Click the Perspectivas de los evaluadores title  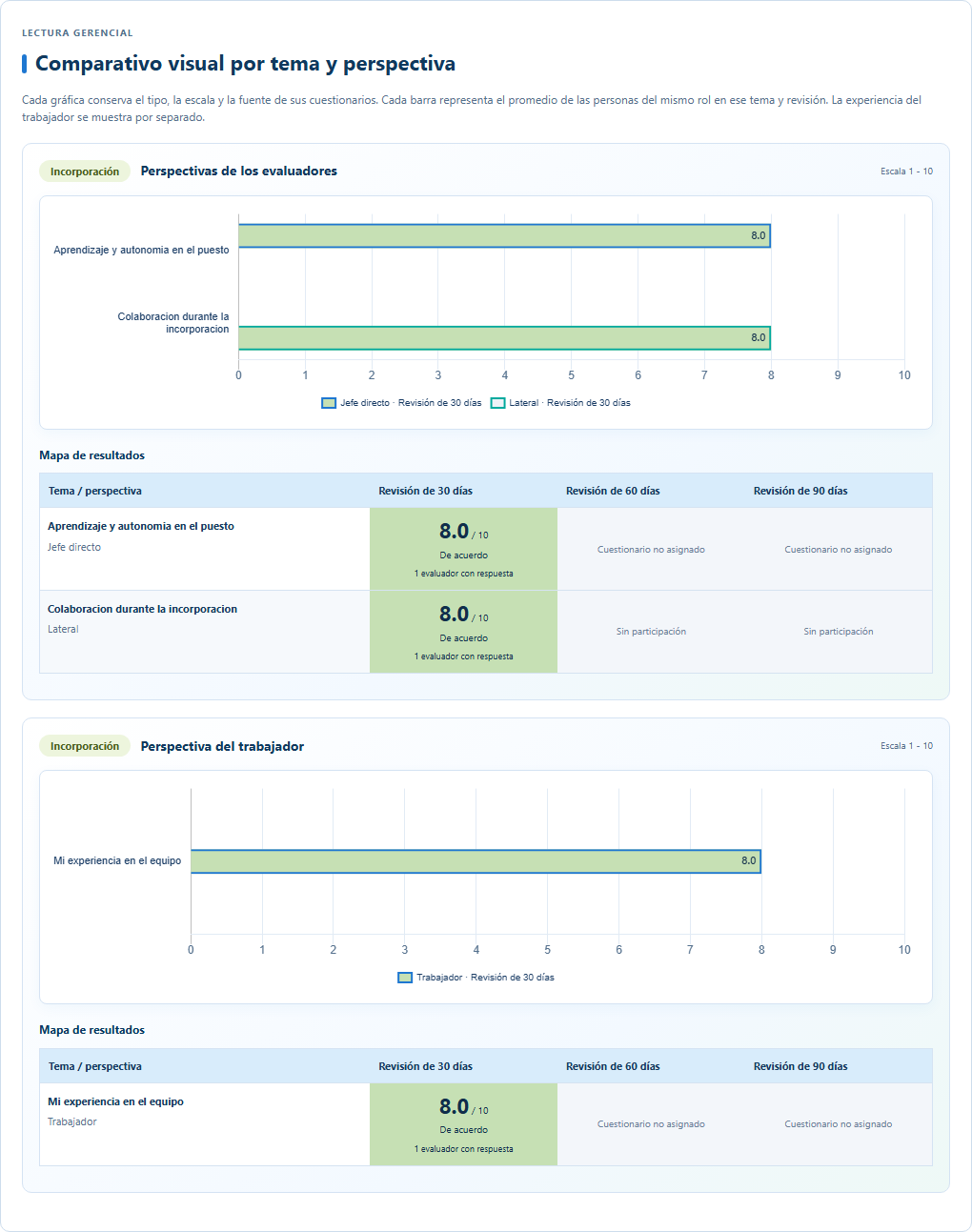(x=239, y=172)
